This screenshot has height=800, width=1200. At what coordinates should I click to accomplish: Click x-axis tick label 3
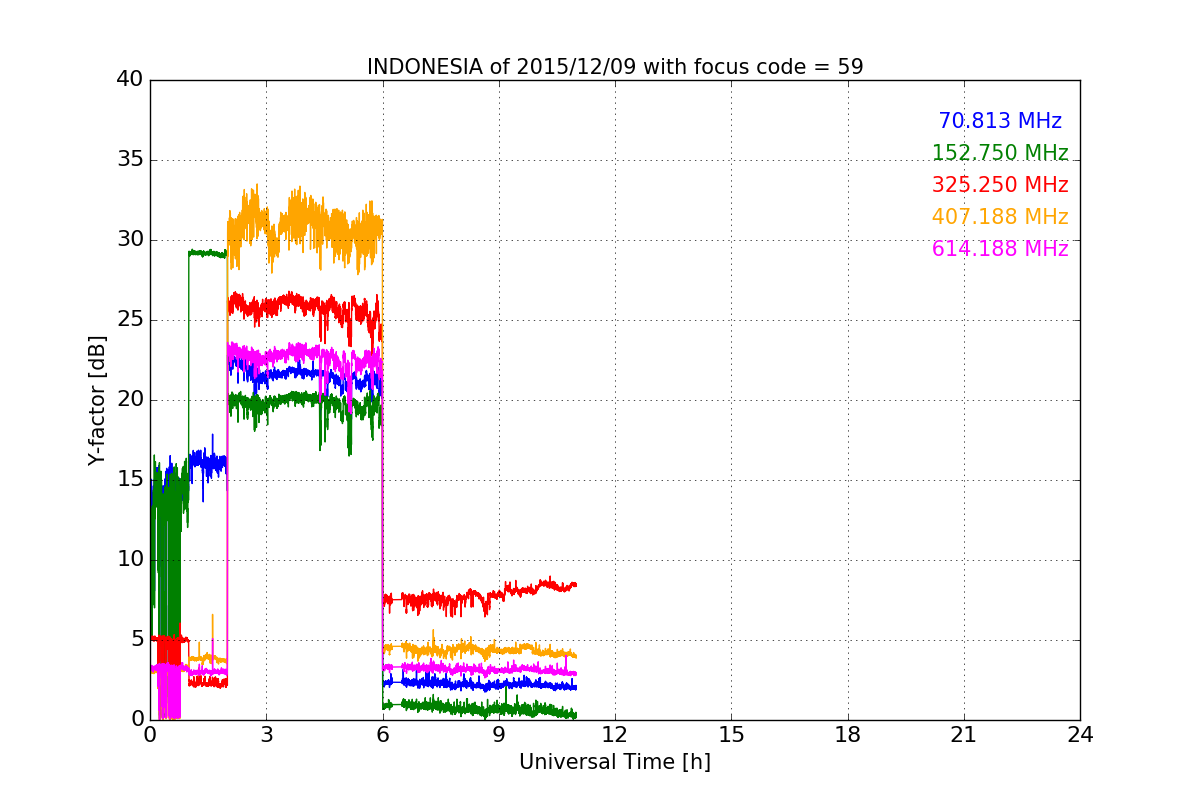click(266, 735)
